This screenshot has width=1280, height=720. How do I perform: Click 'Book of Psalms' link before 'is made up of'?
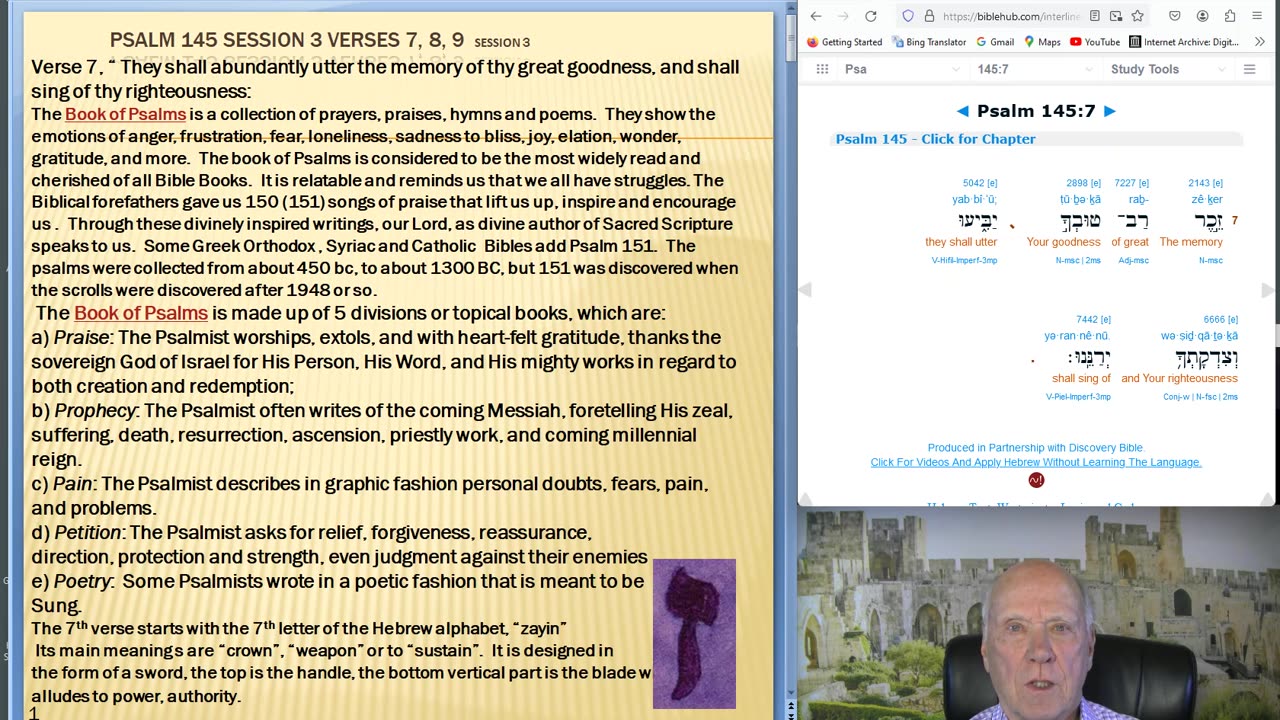(x=141, y=313)
